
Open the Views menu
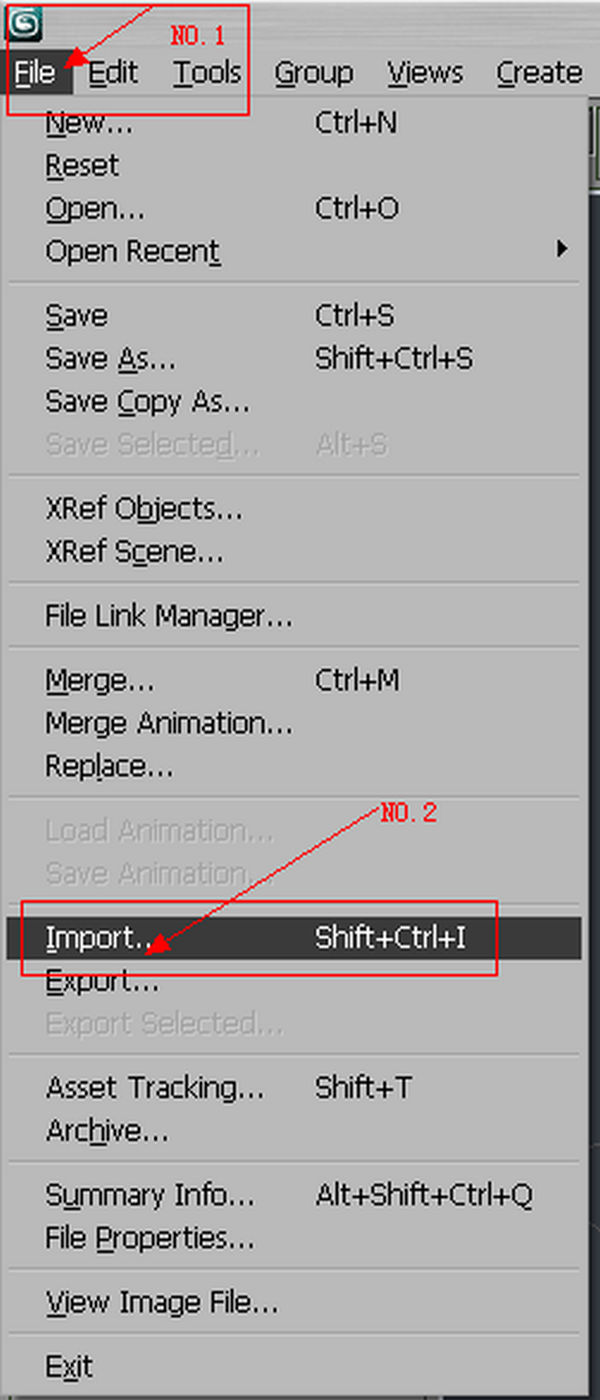click(x=427, y=73)
